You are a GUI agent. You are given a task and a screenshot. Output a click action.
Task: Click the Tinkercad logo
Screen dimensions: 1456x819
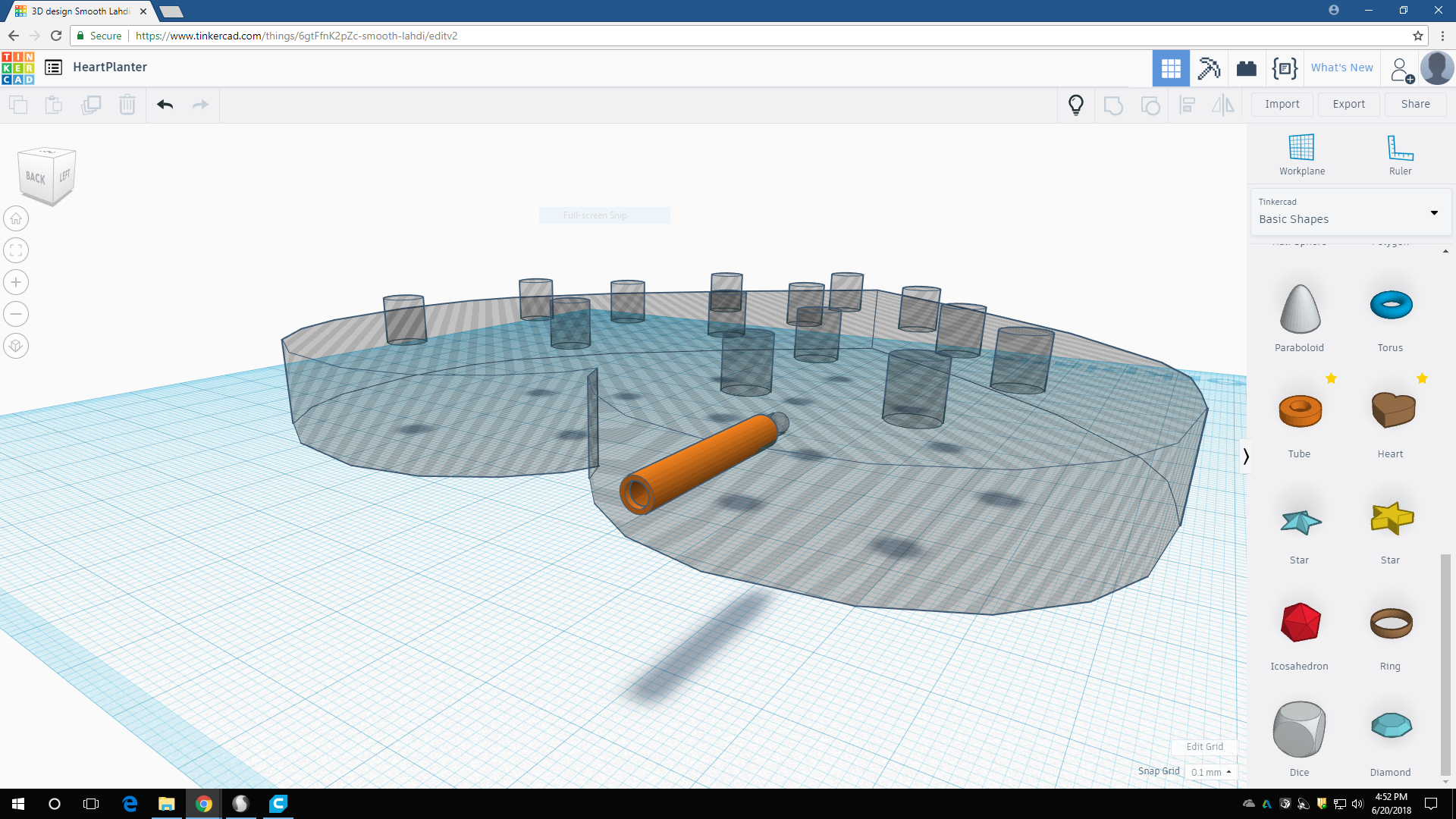tap(18, 67)
